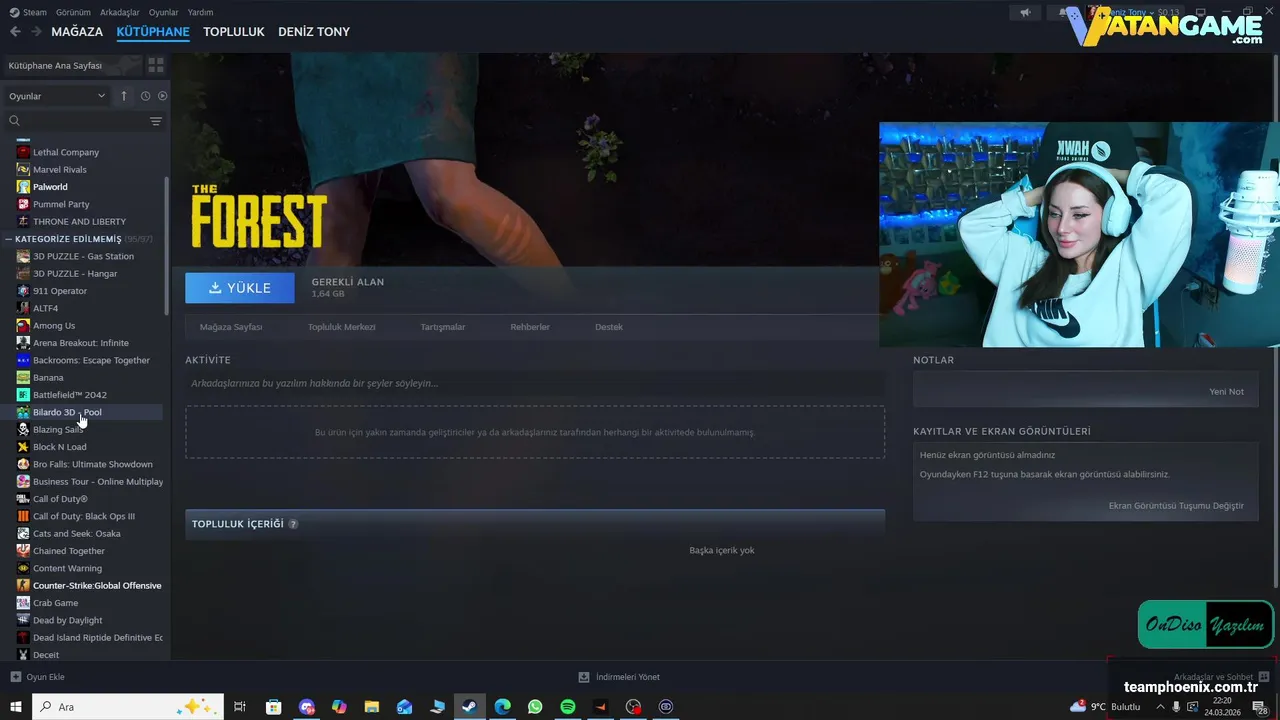
Task: Open the Rehberler tab
Action: tap(530, 327)
